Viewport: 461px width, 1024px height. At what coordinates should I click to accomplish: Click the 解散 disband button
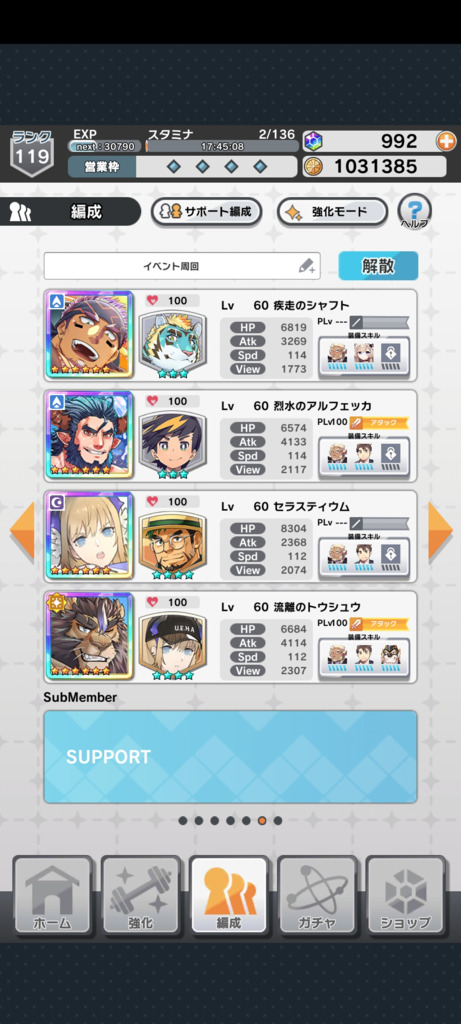(x=378, y=266)
